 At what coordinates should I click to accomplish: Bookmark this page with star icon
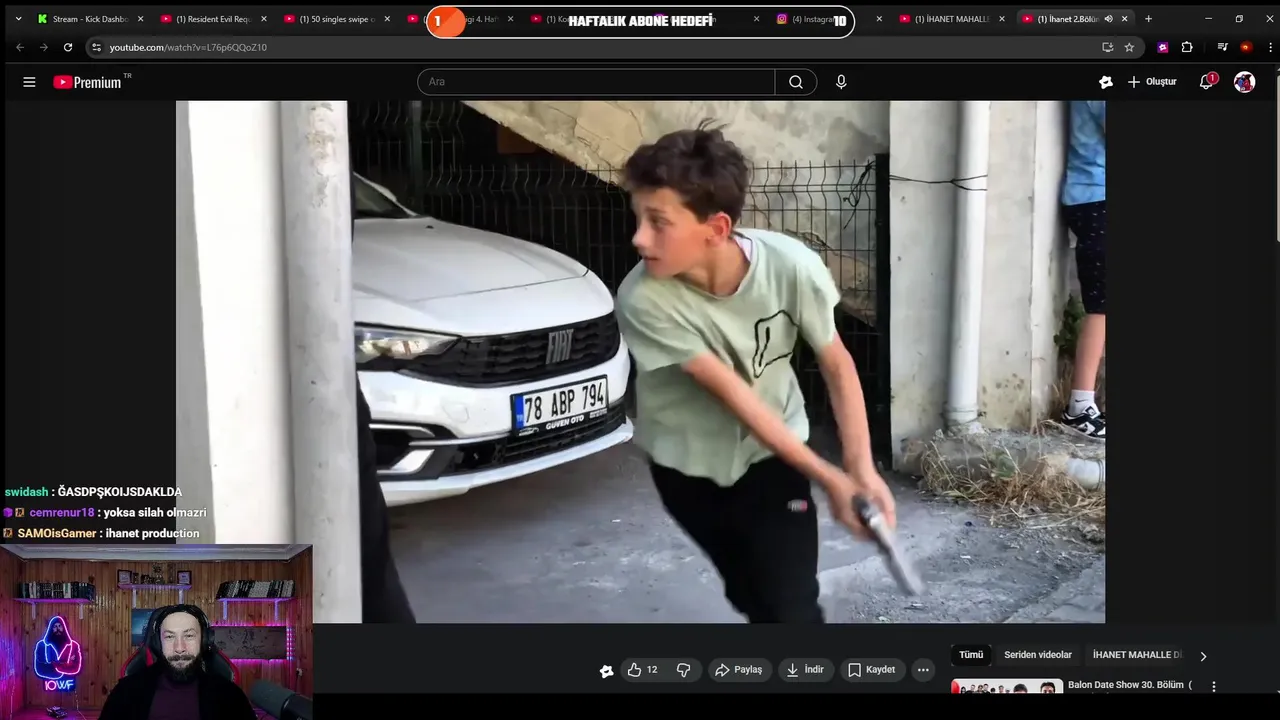pos(1129,47)
